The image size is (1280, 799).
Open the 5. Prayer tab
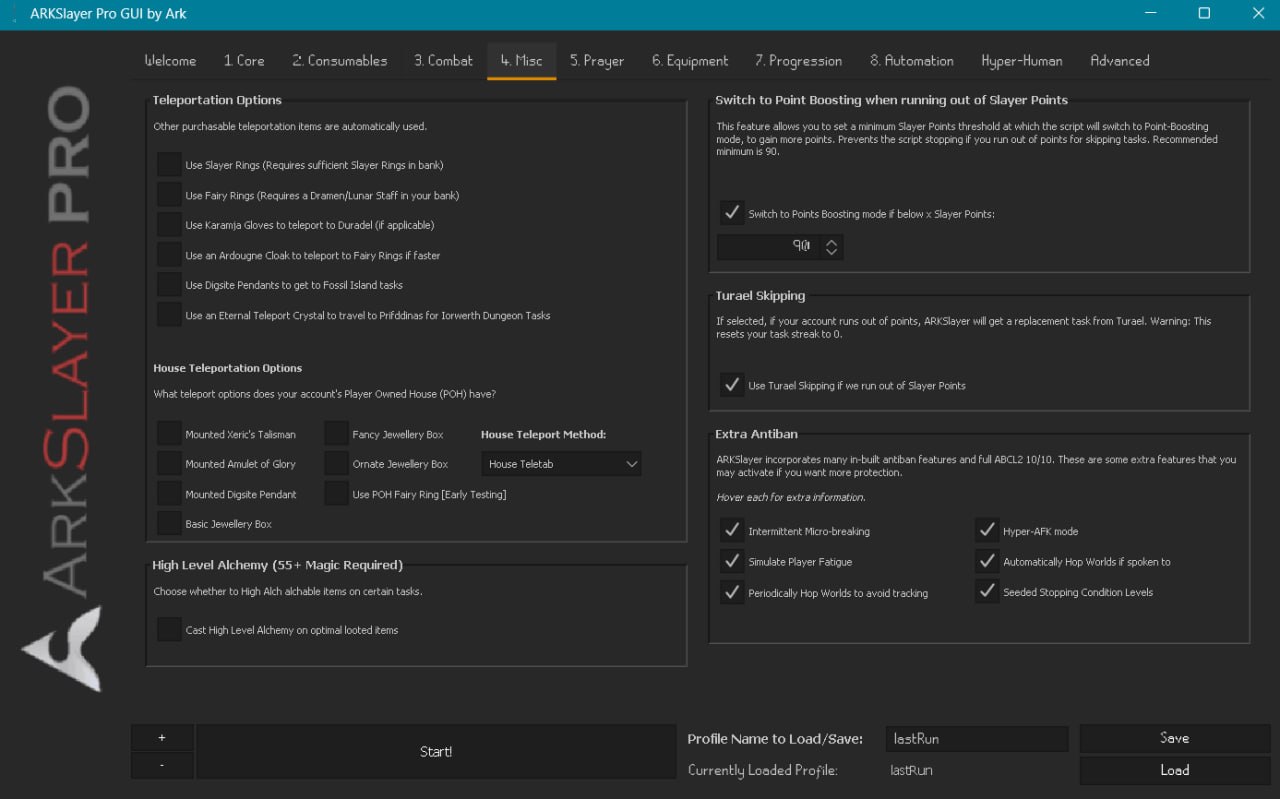coord(597,61)
